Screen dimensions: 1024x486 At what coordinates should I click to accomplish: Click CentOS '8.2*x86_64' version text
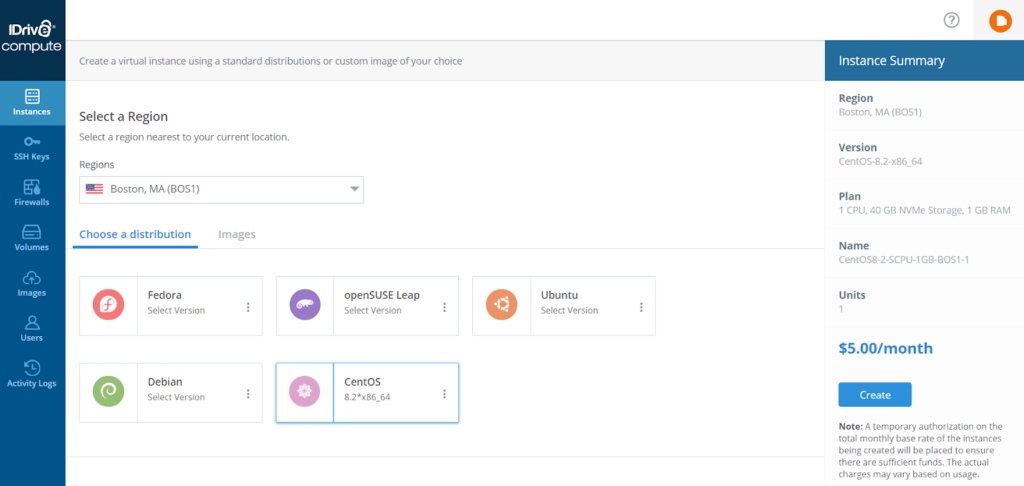pos(367,397)
